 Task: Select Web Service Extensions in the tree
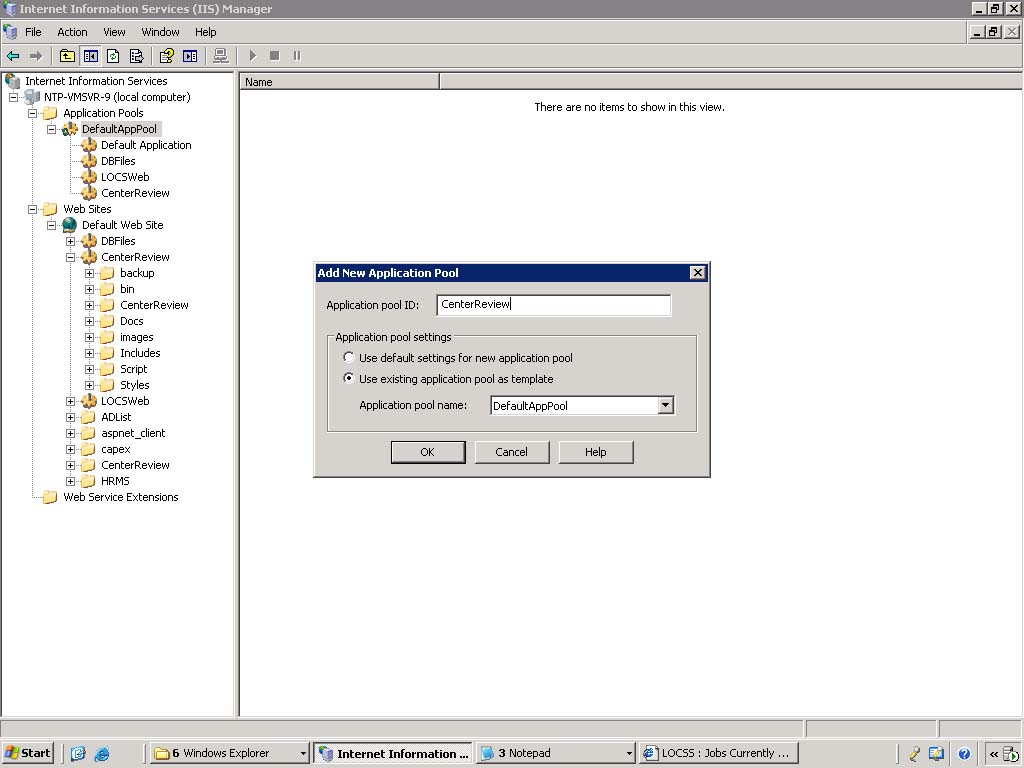(121, 497)
